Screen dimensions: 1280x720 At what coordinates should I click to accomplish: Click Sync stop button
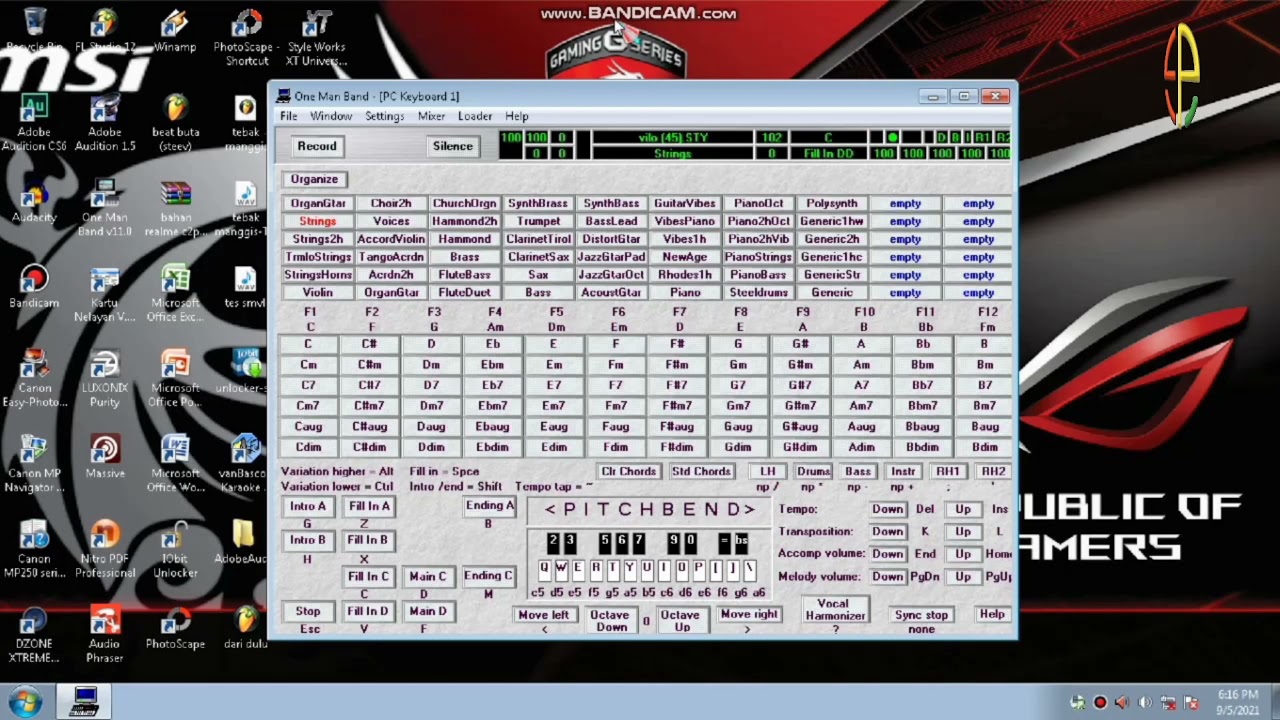[921, 615]
